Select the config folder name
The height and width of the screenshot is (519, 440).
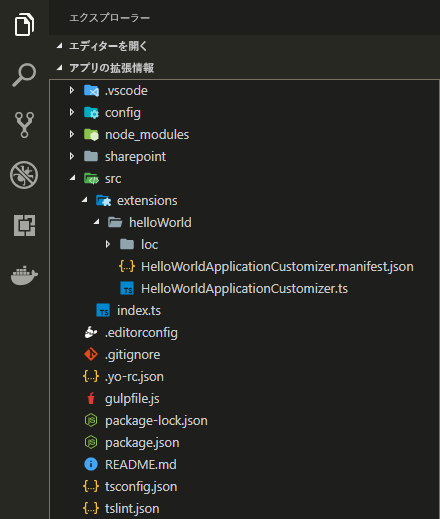[123, 113]
